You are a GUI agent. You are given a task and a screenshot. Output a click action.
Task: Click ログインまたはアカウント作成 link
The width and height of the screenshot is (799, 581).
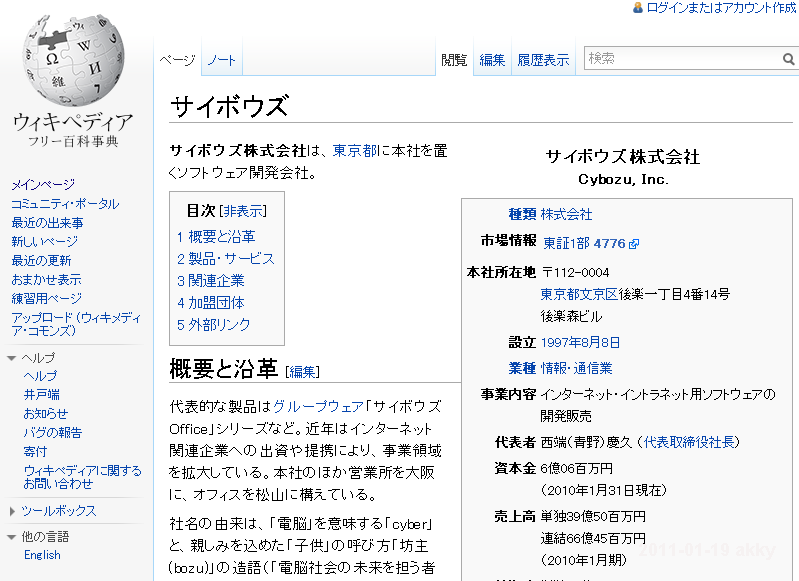click(x=721, y=8)
